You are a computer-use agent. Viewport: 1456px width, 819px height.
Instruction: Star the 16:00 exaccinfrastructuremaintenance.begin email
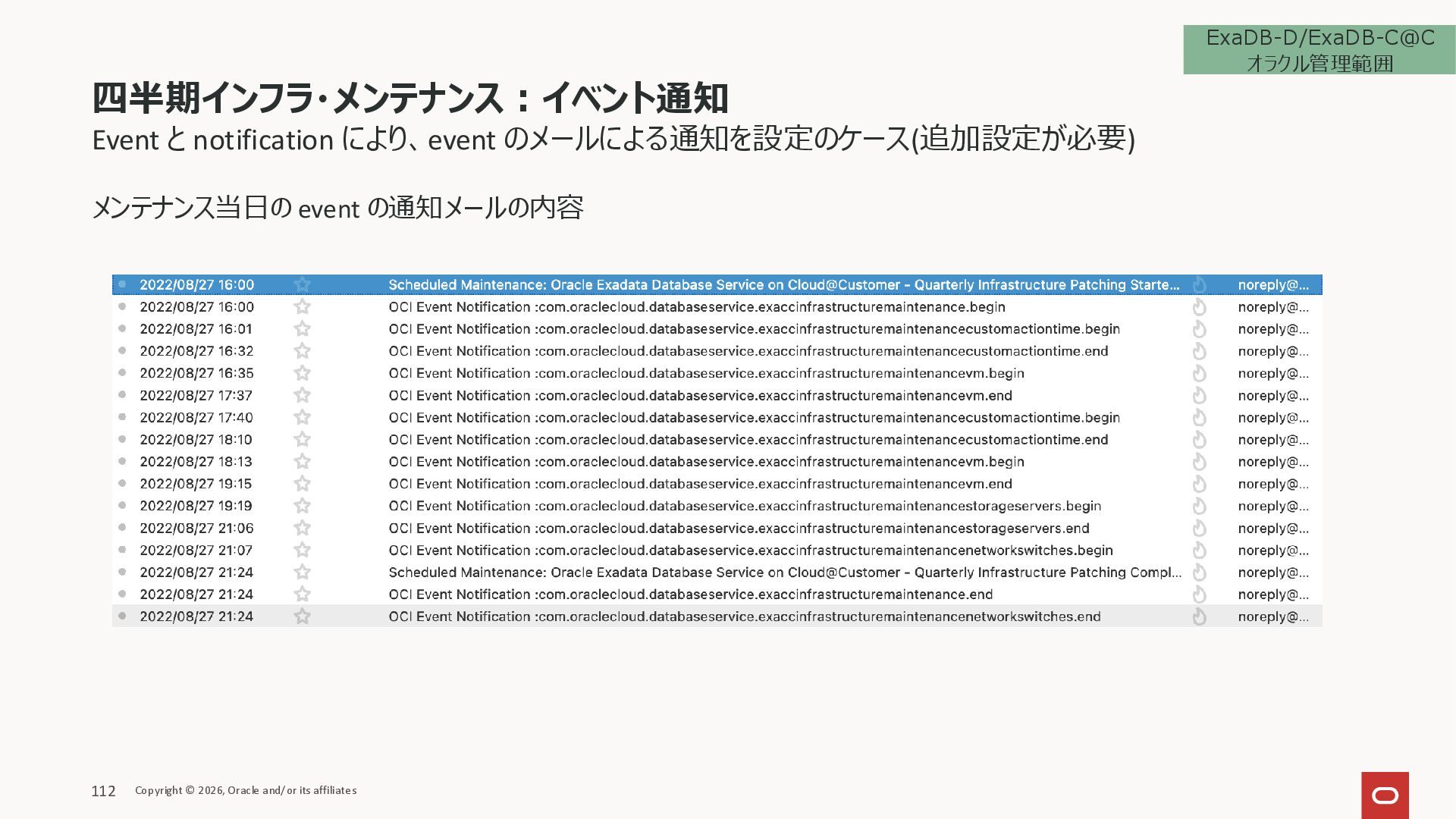tap(302, 306)
